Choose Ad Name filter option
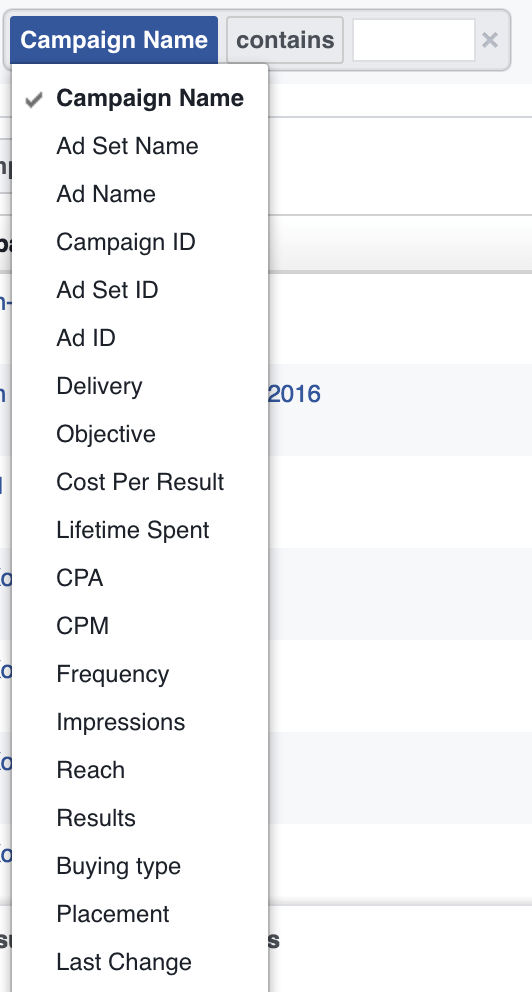The height and width of the screenshot is (992, 532). click(140, 194)
